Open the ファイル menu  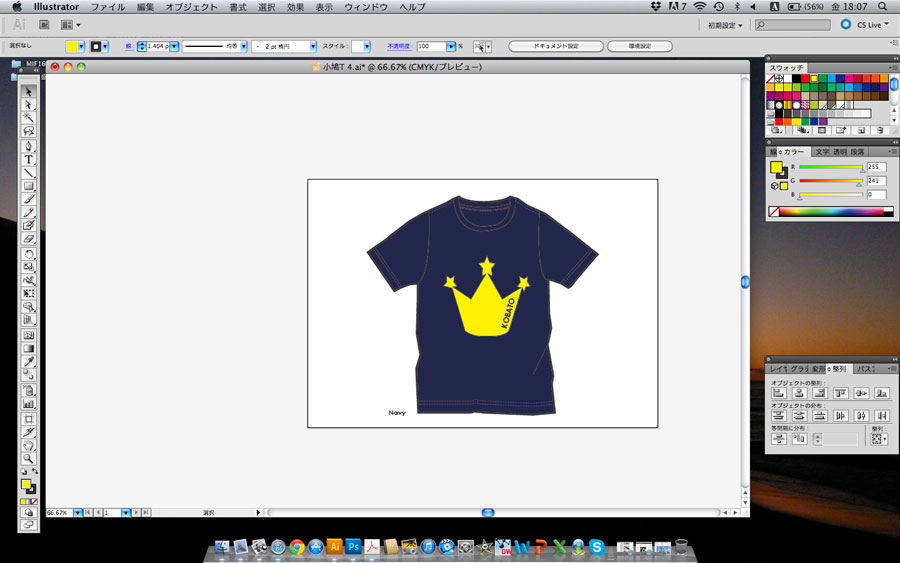coord(108,7)
